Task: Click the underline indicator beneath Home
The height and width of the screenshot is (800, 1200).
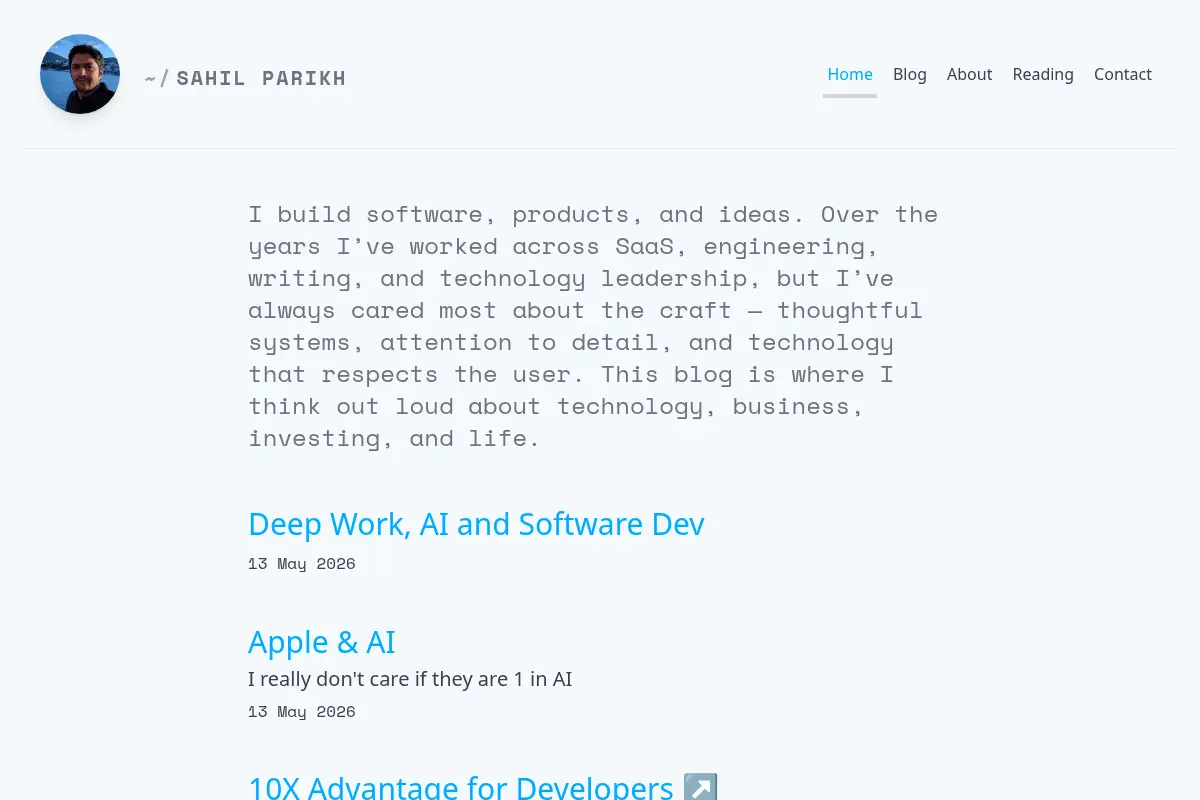Action: pos(850,96)
